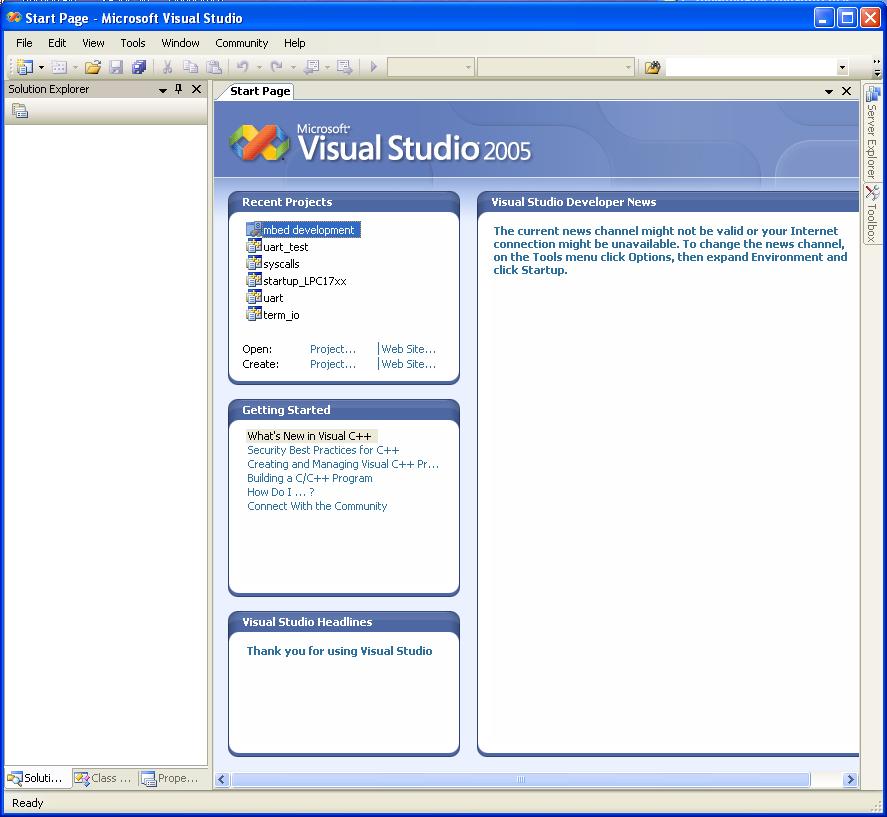Viewport: 887px width, 817px height.
Task: Click the Save icon in the toolbar
Action: tap(116, 67)
